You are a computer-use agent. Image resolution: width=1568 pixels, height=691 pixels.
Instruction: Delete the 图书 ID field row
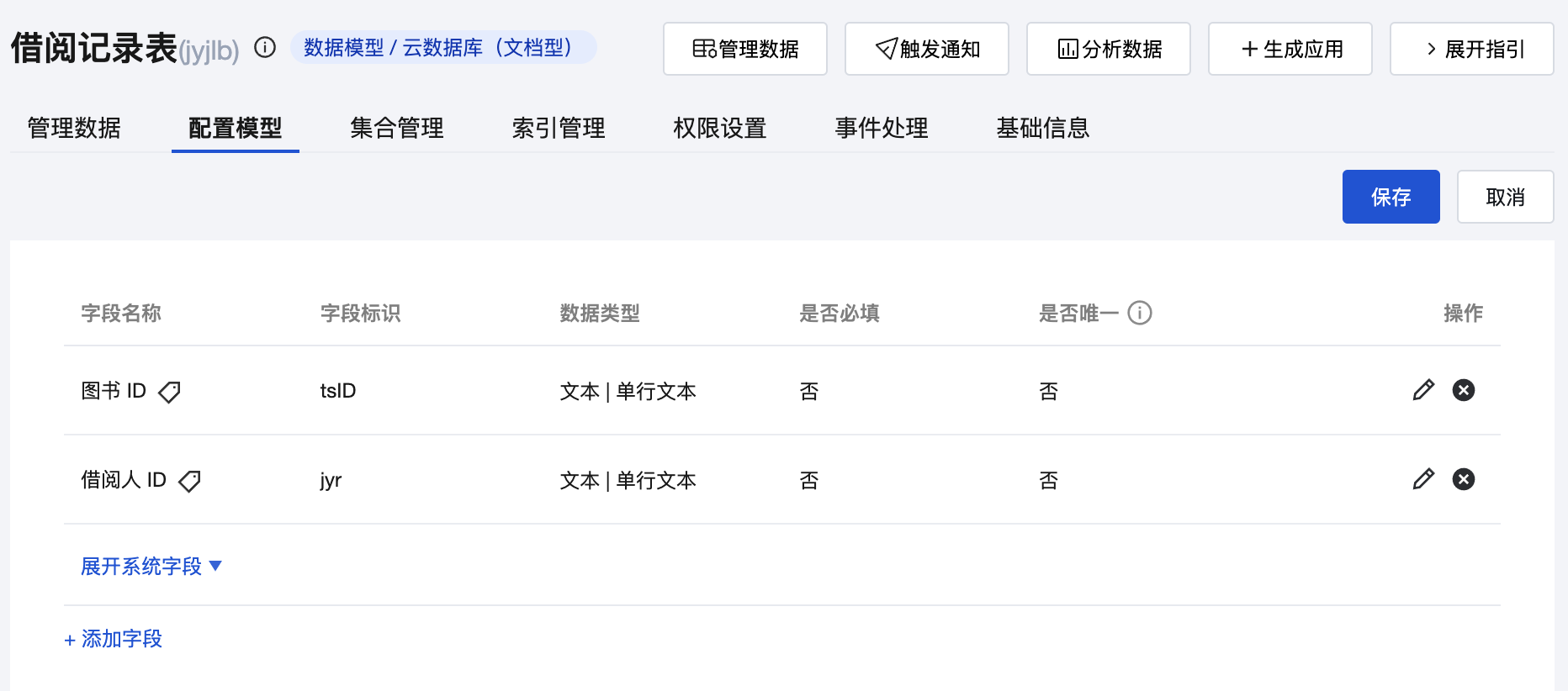click(1464, 390)
